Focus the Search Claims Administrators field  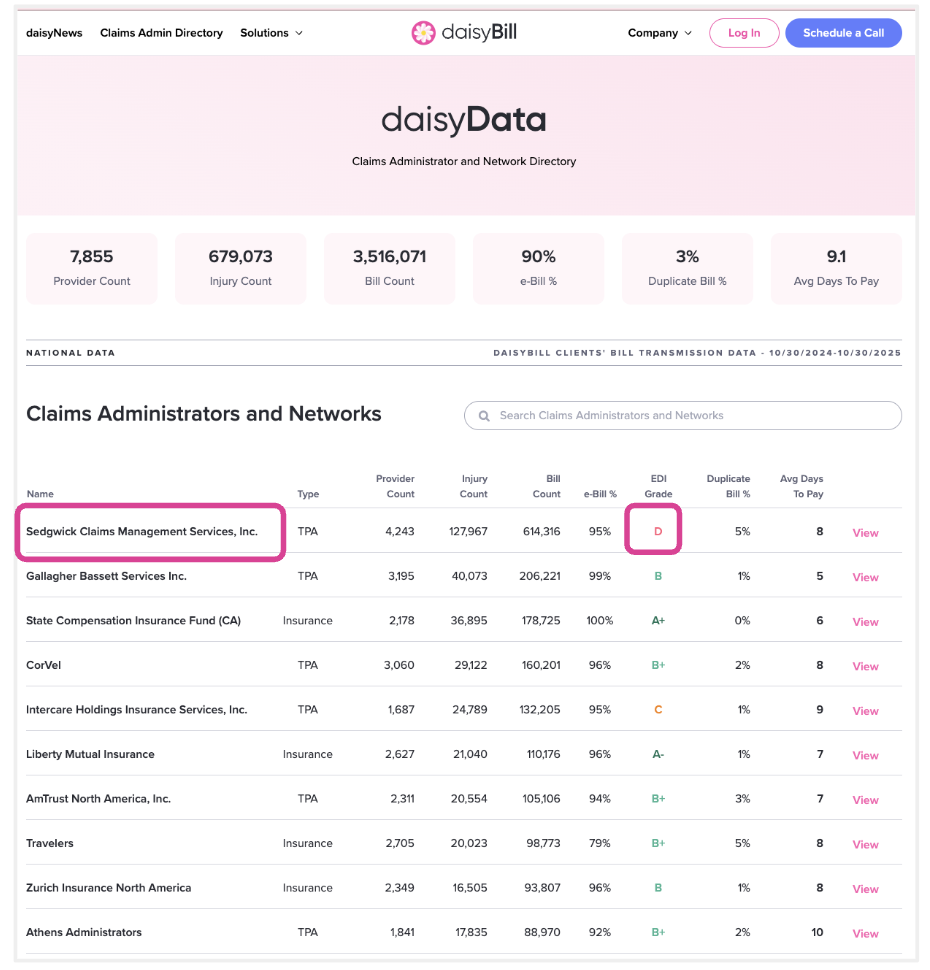(x=690, y=416)
